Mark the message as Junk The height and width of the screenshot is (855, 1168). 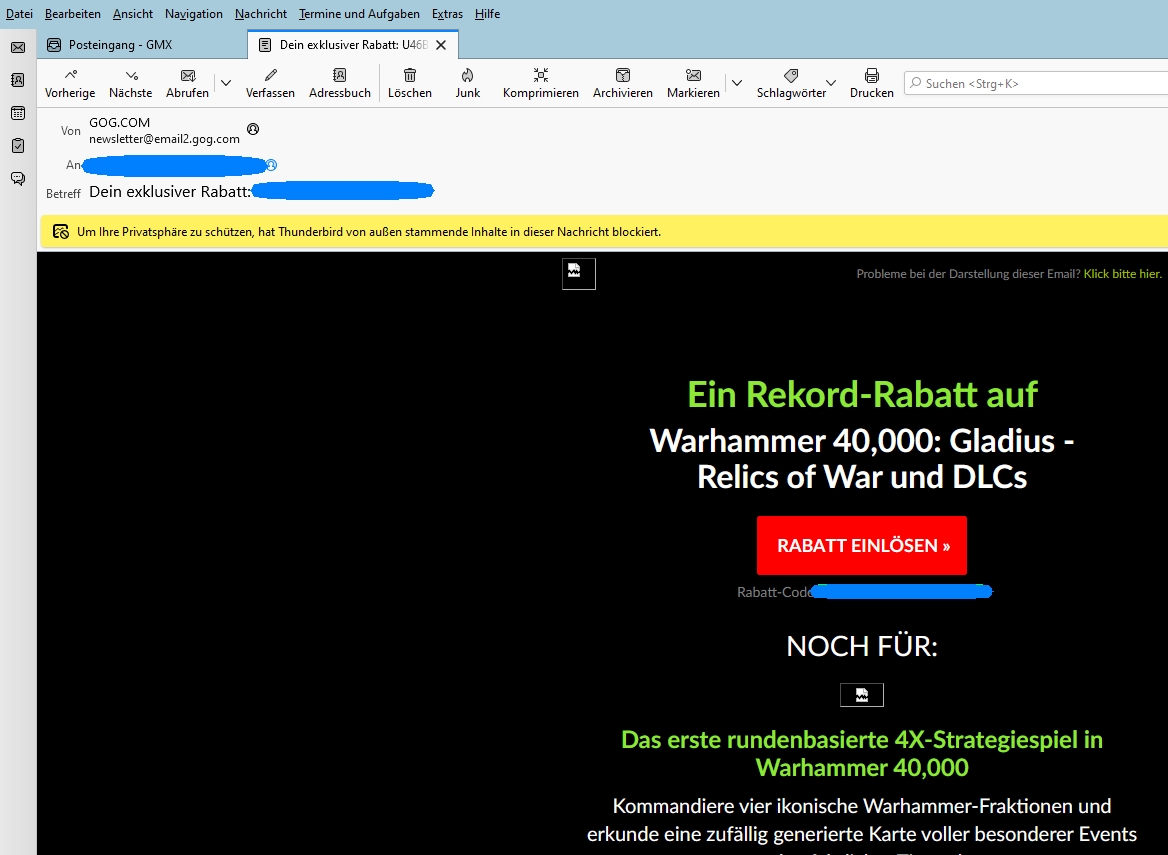pos(468,83)
